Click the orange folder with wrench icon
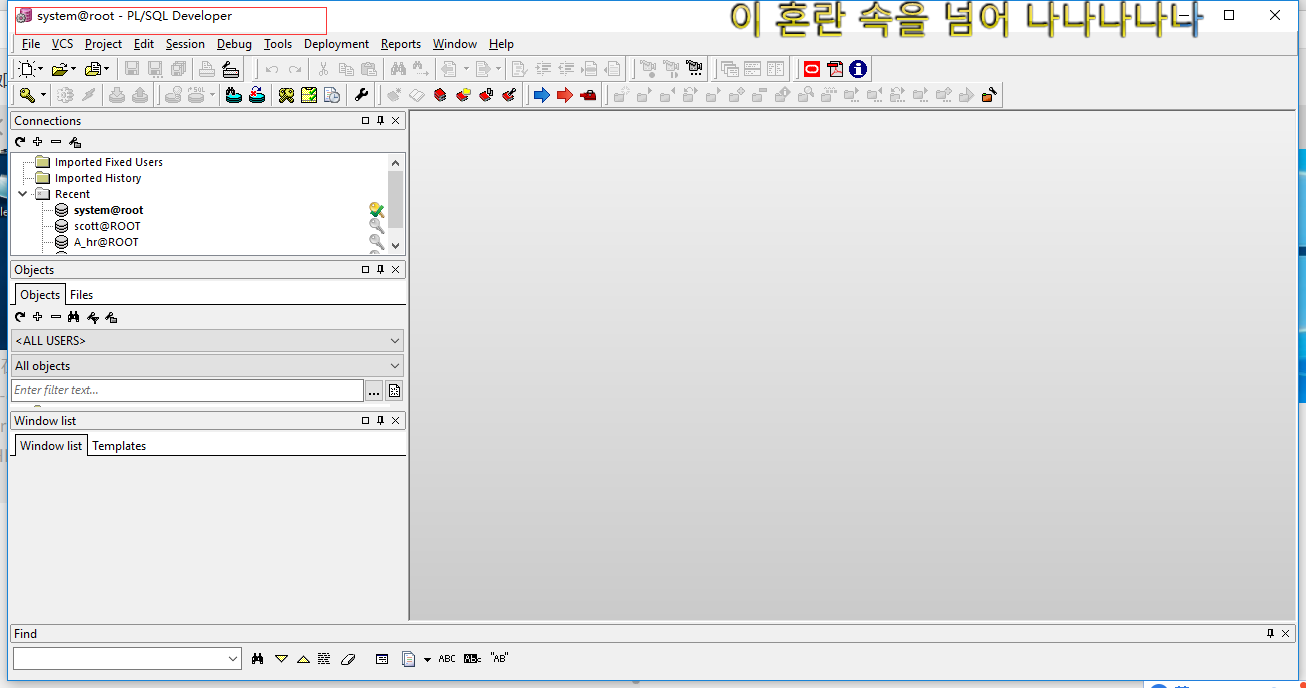 (989, 95)
